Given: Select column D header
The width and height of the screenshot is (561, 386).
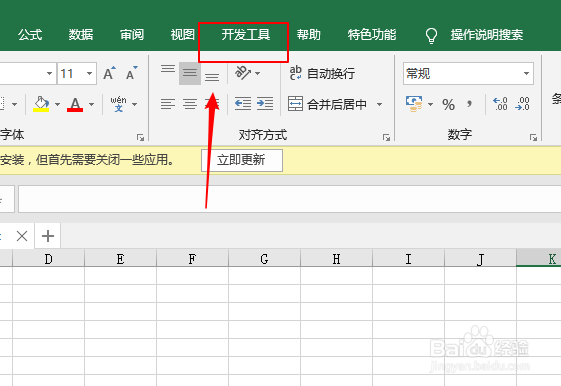Looking at the screenshot, I should [x=49, y=258].
